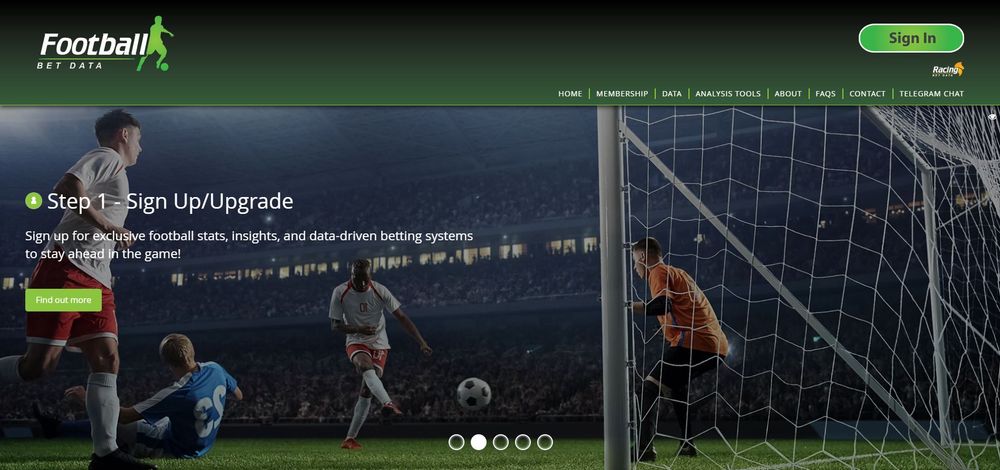This screenshot has width=1000, height=470.
Task: Open the Membership menu item
Action: click(x=622, y=94)
